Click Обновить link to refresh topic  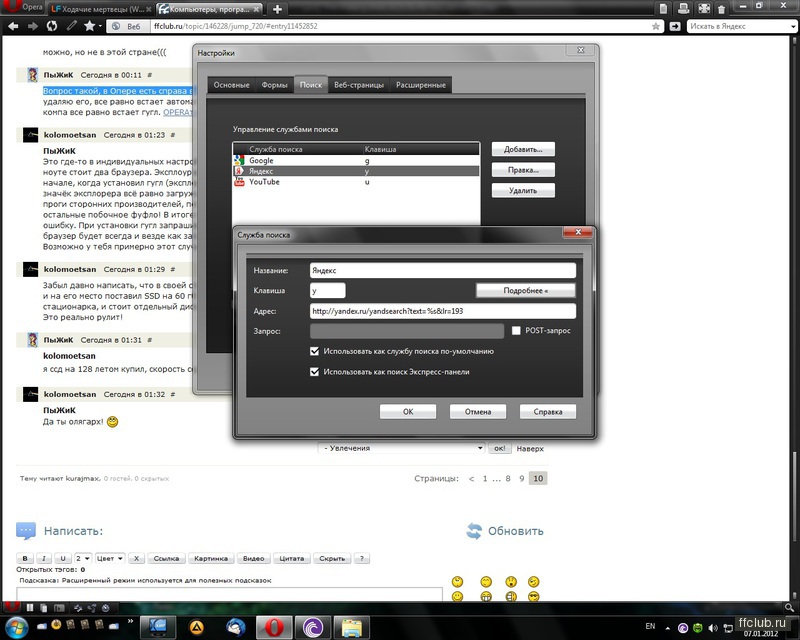[515, 531]
